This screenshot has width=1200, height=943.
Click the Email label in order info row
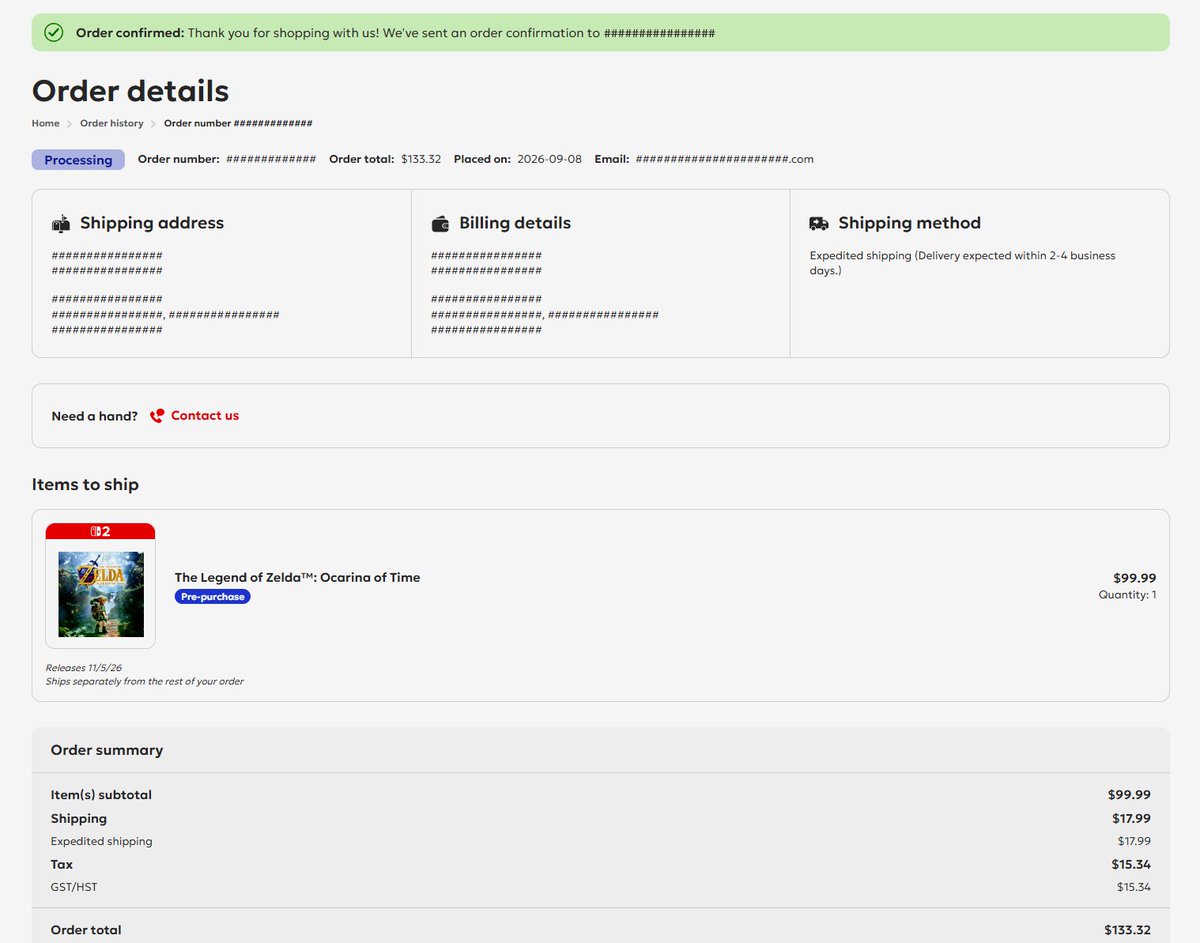tap(612, 159)
